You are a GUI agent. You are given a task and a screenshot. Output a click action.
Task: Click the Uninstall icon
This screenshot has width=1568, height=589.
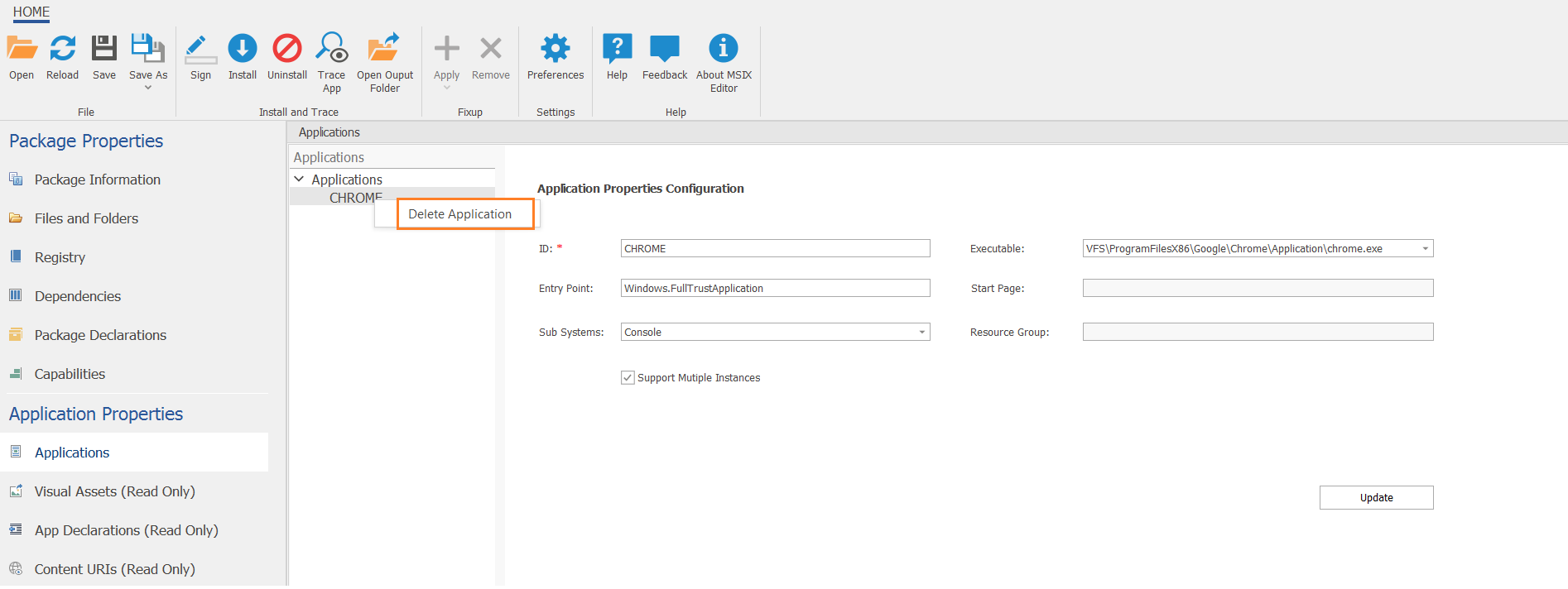pyautogui.click(x=286, y=49)
